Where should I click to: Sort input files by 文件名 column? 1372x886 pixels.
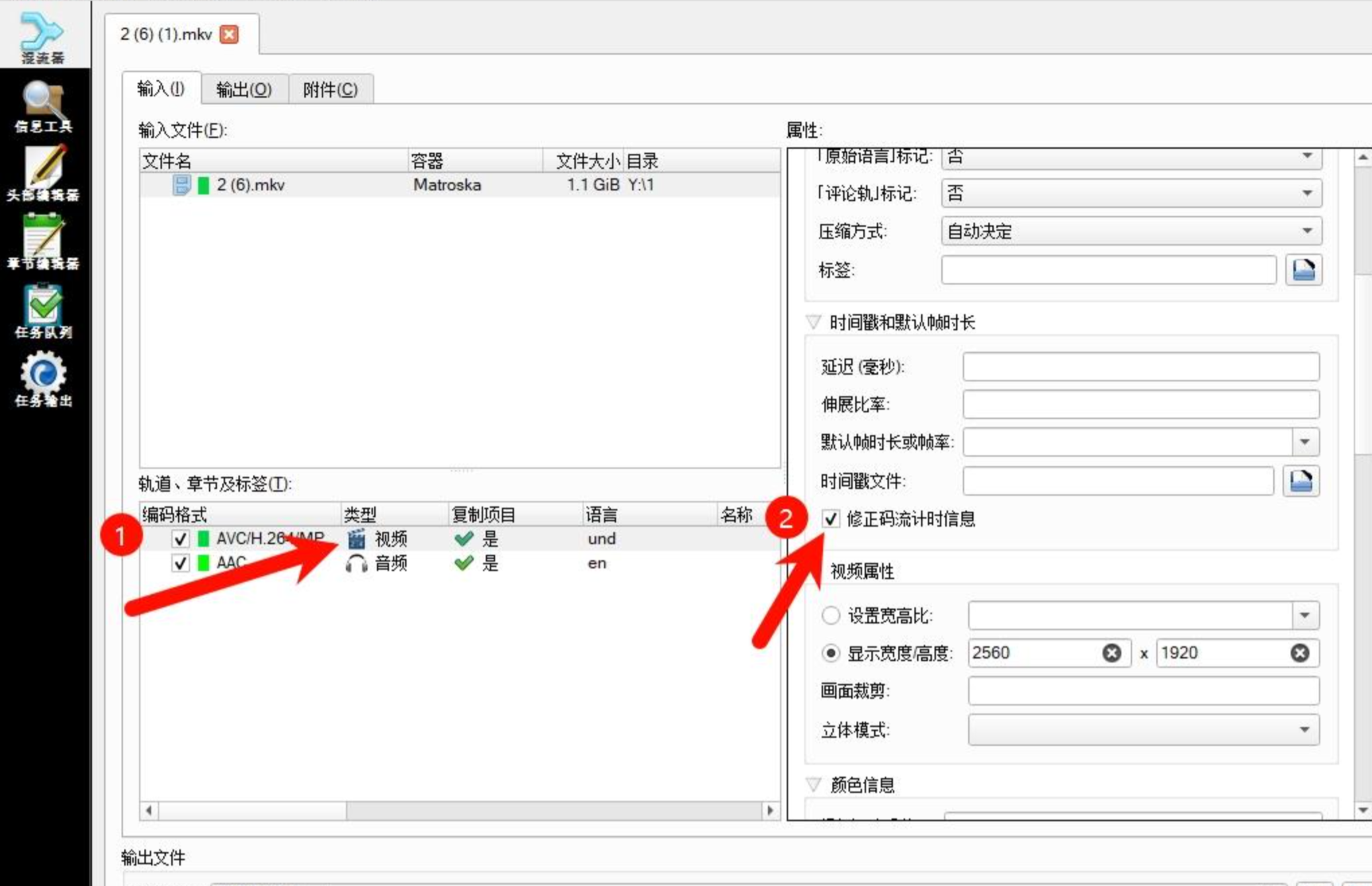[274, 161]
